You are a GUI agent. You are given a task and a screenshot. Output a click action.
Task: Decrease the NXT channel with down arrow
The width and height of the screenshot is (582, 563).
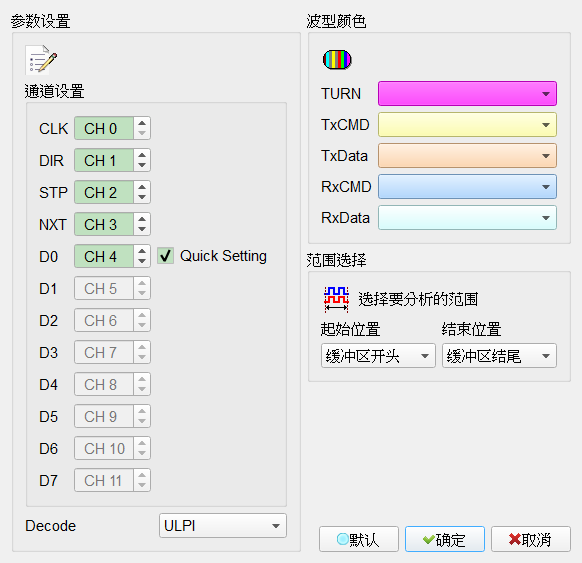[x=142, y=229]
